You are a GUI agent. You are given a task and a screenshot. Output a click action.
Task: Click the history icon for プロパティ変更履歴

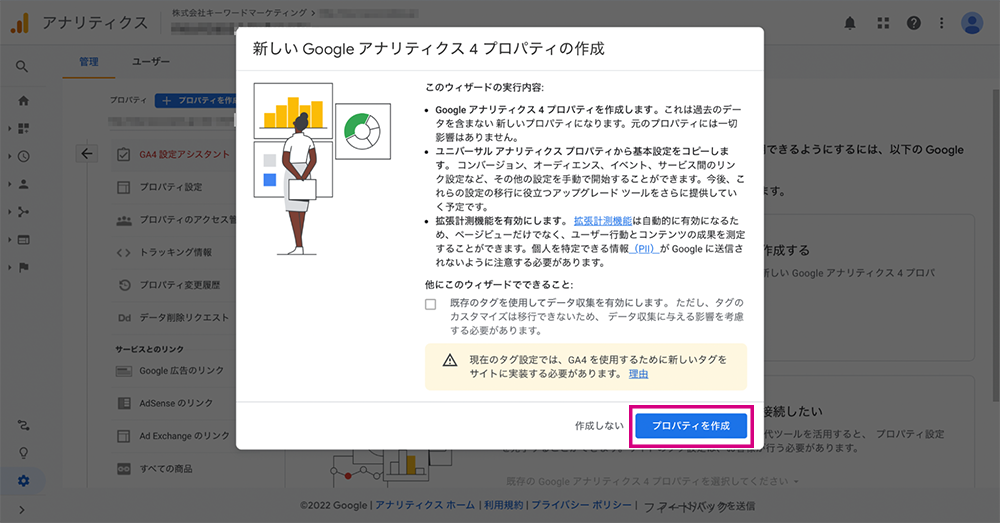(124, 285)
